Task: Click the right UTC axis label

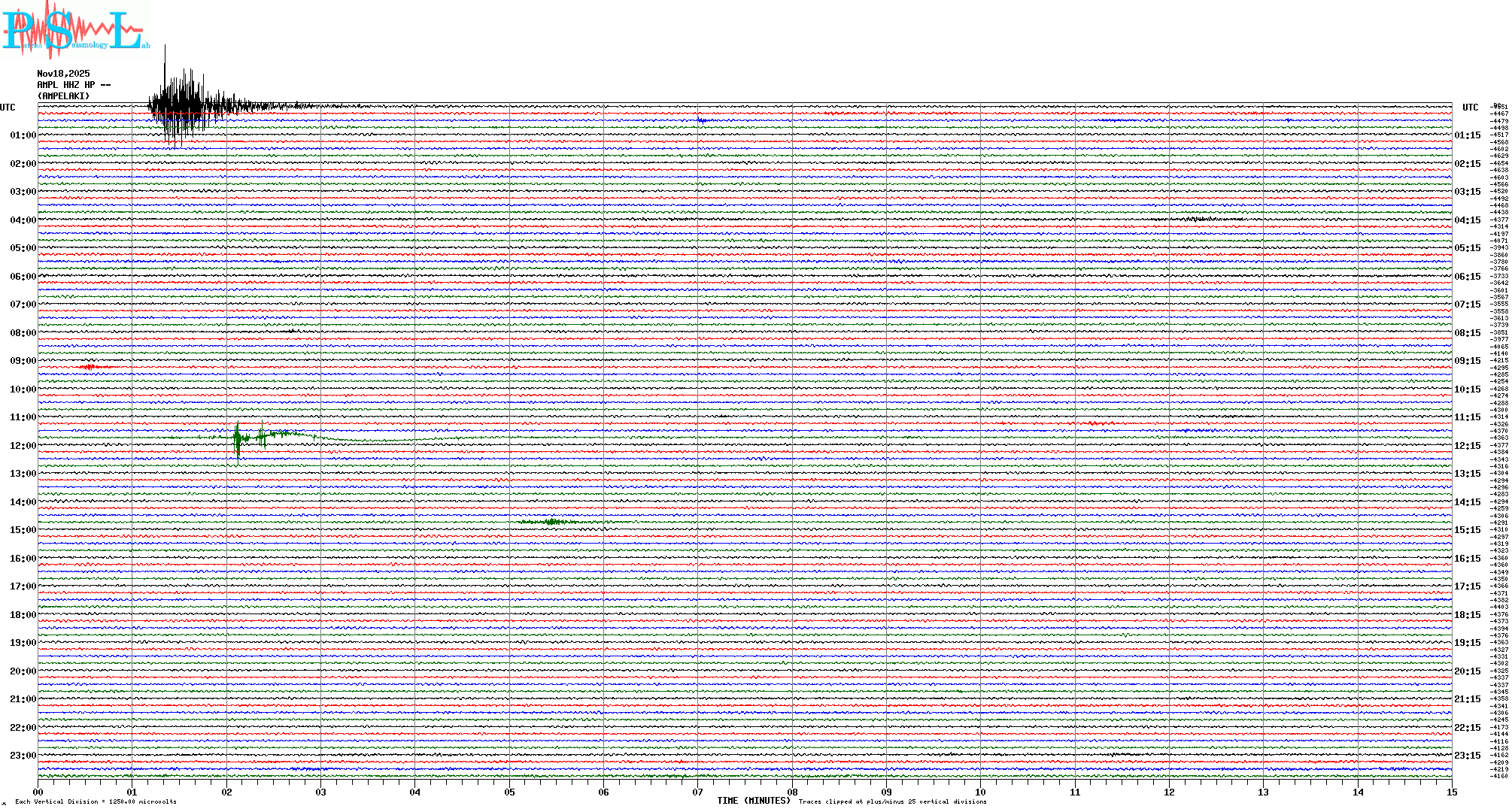Action: pyautogui.click(x=1470, y=108)
